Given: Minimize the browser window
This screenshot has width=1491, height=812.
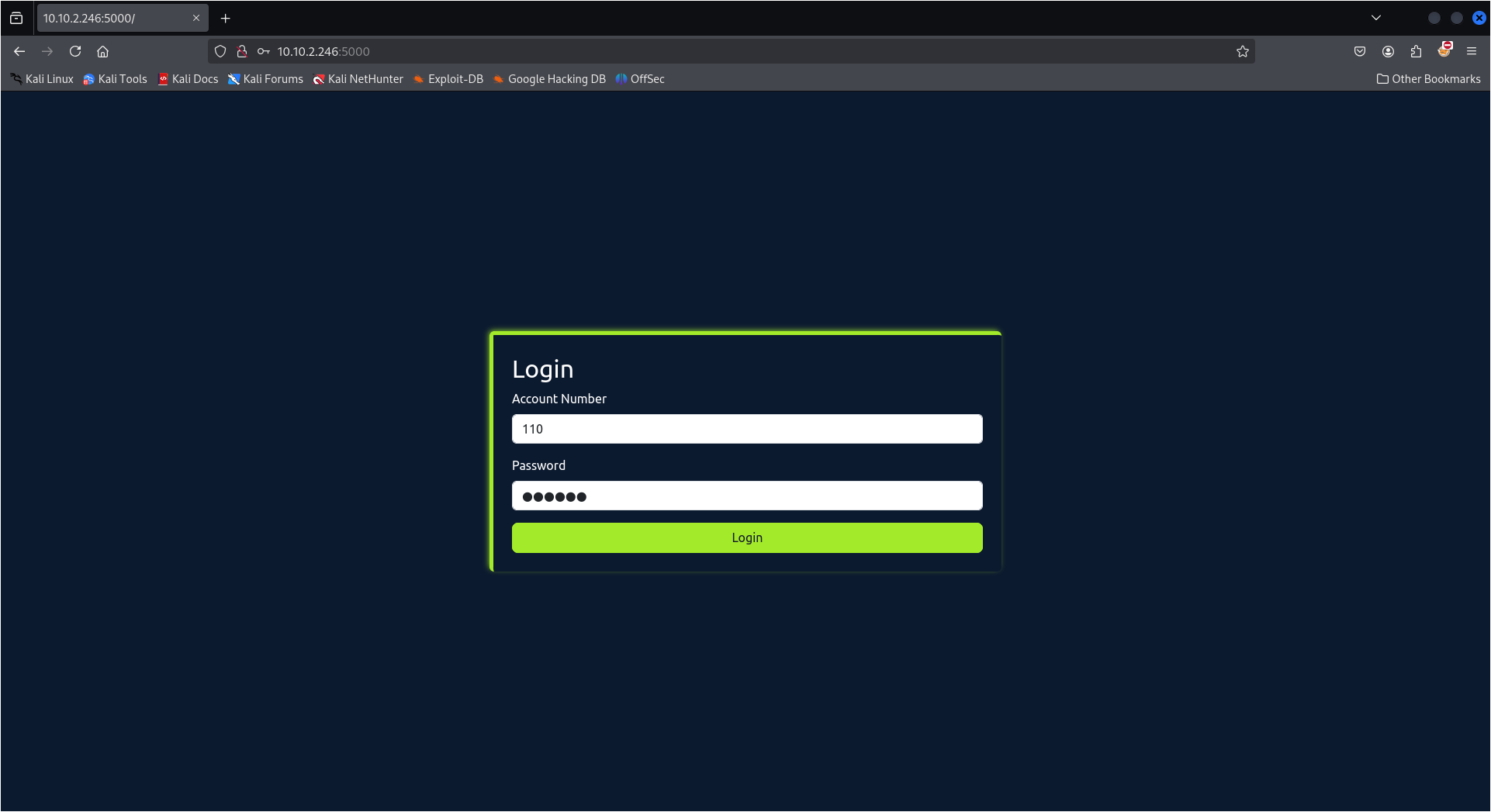Looking at the screenshot, I should [x=1434, y=18].
